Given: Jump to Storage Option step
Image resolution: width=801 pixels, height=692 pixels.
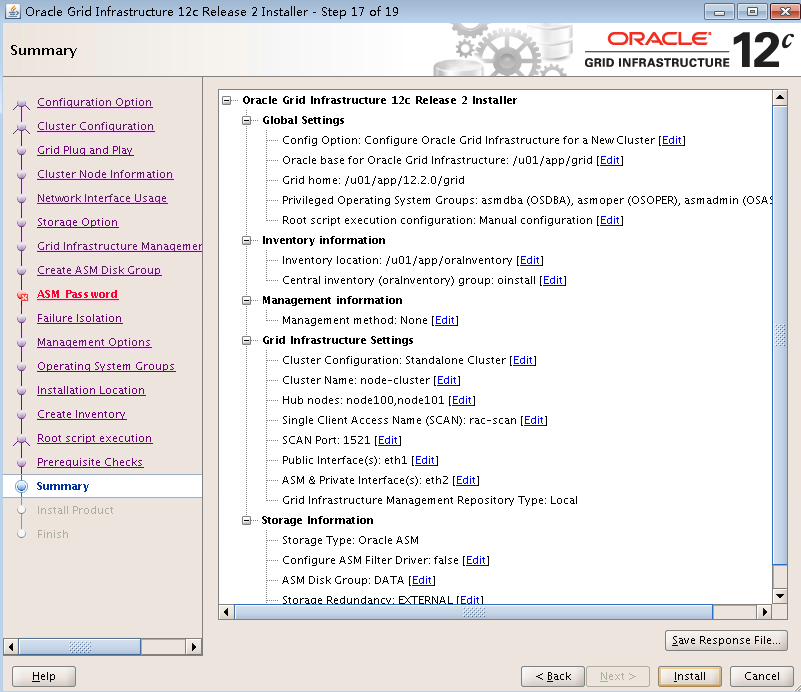Looking at the screenshot, I should 78,222.
